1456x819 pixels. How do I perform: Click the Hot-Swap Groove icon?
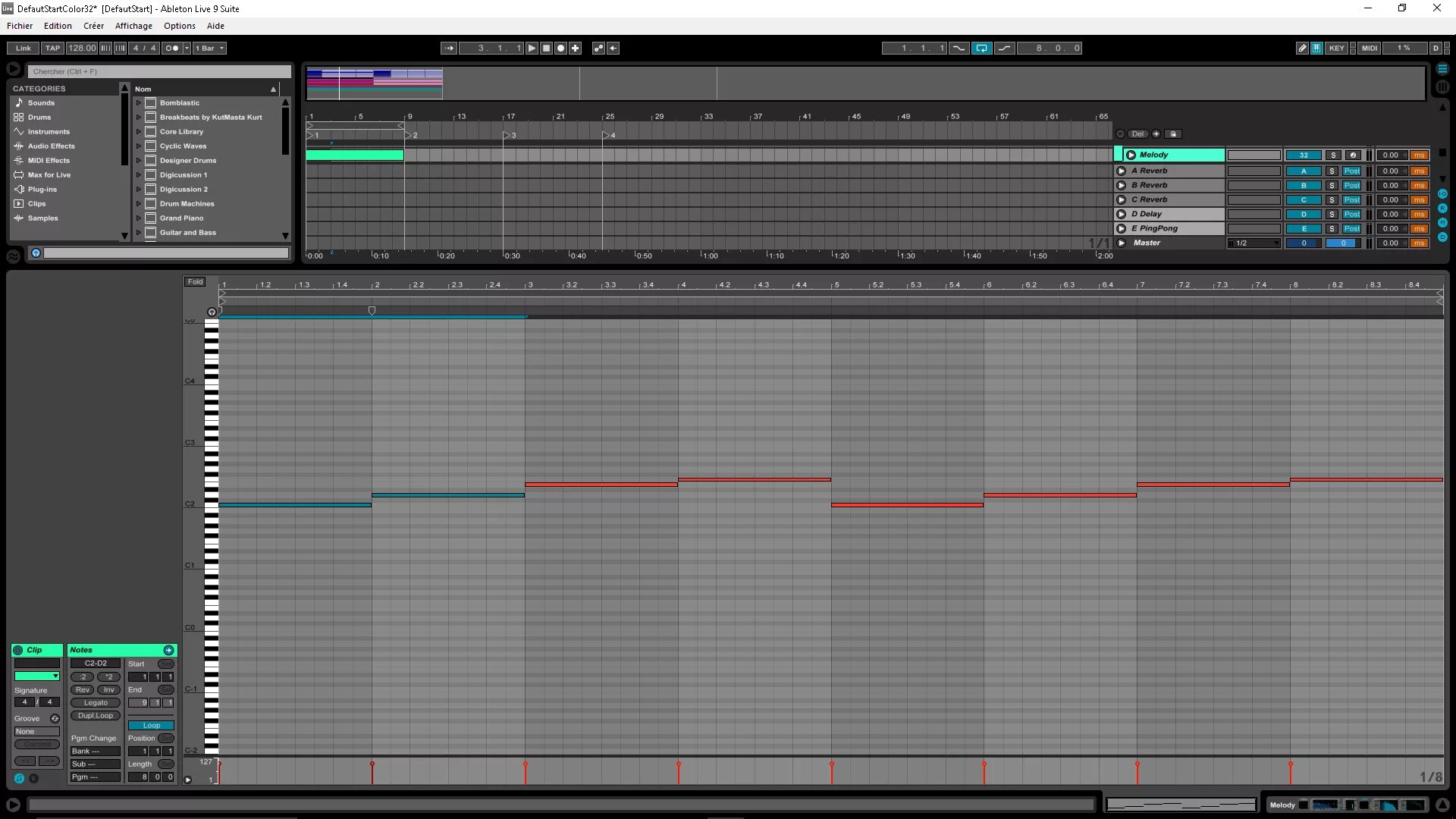pyautogui.click(x=55, y=718)
